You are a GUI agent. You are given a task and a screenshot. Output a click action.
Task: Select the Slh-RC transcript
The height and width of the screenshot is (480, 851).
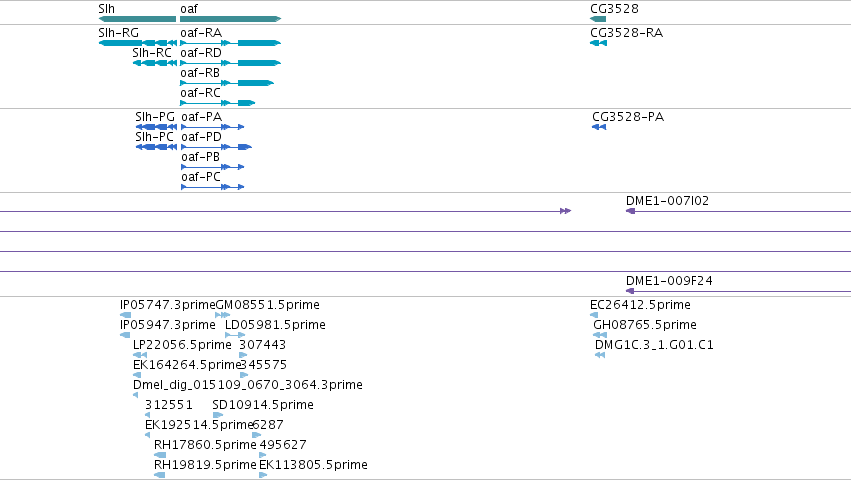point(155,63)
